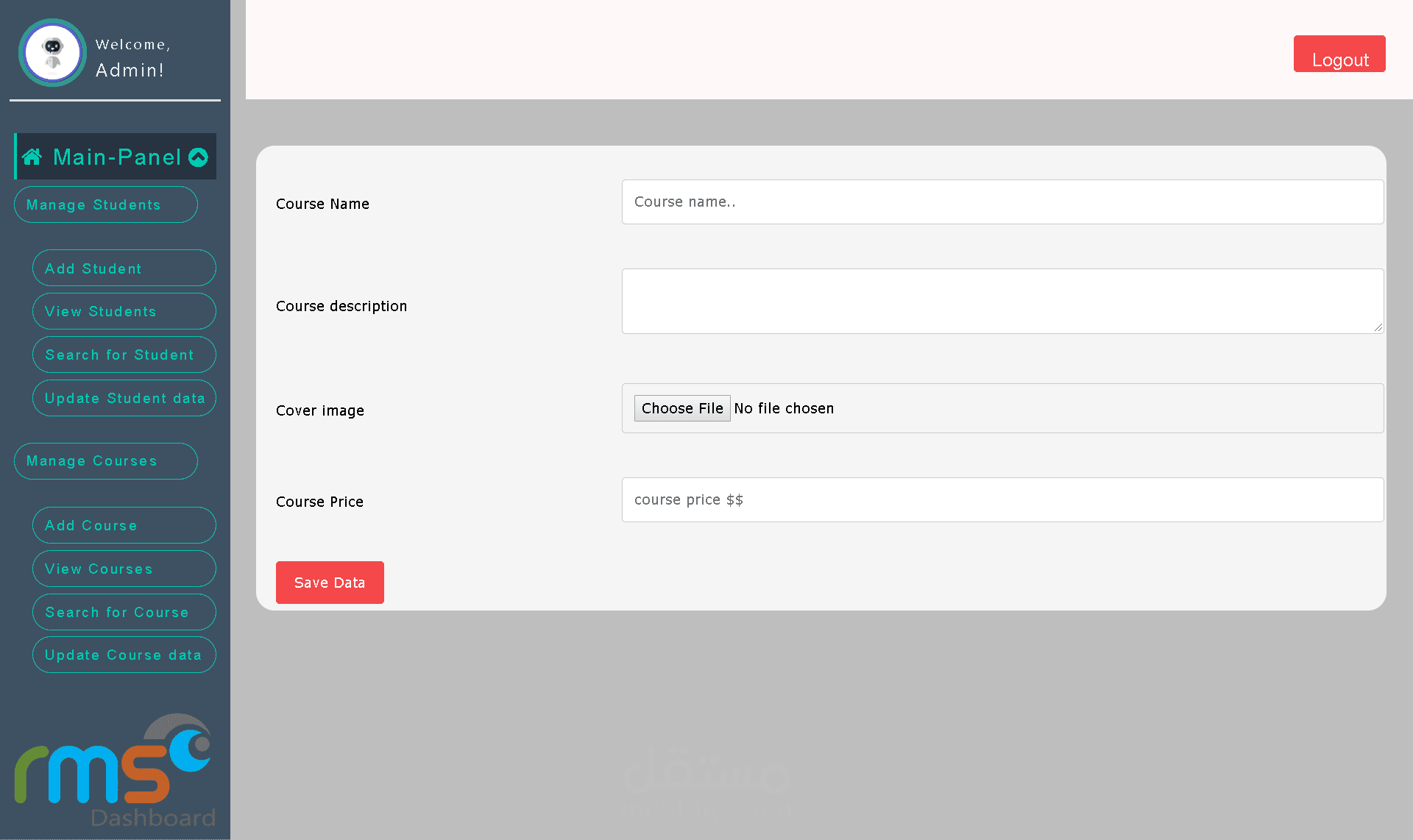The height and width of the screenshot is (840, 1413).
Task: Open View Students from the sidebar
Action: pyautogui.click(x=124, y=311)
